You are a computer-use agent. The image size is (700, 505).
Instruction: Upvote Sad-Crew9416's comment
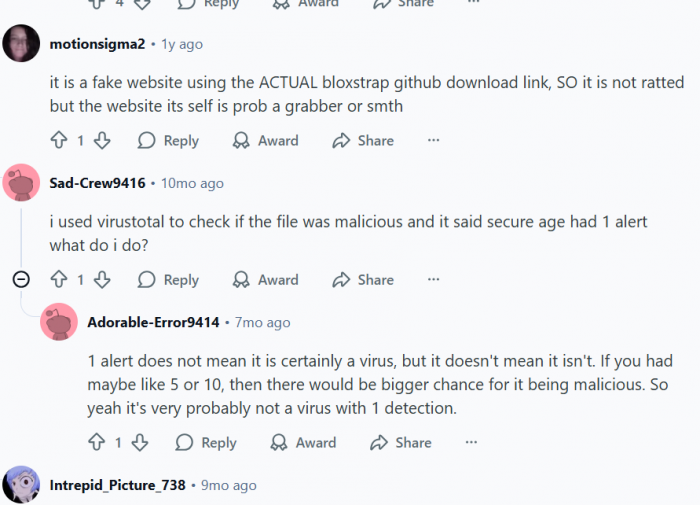click(x=59, y=280)
